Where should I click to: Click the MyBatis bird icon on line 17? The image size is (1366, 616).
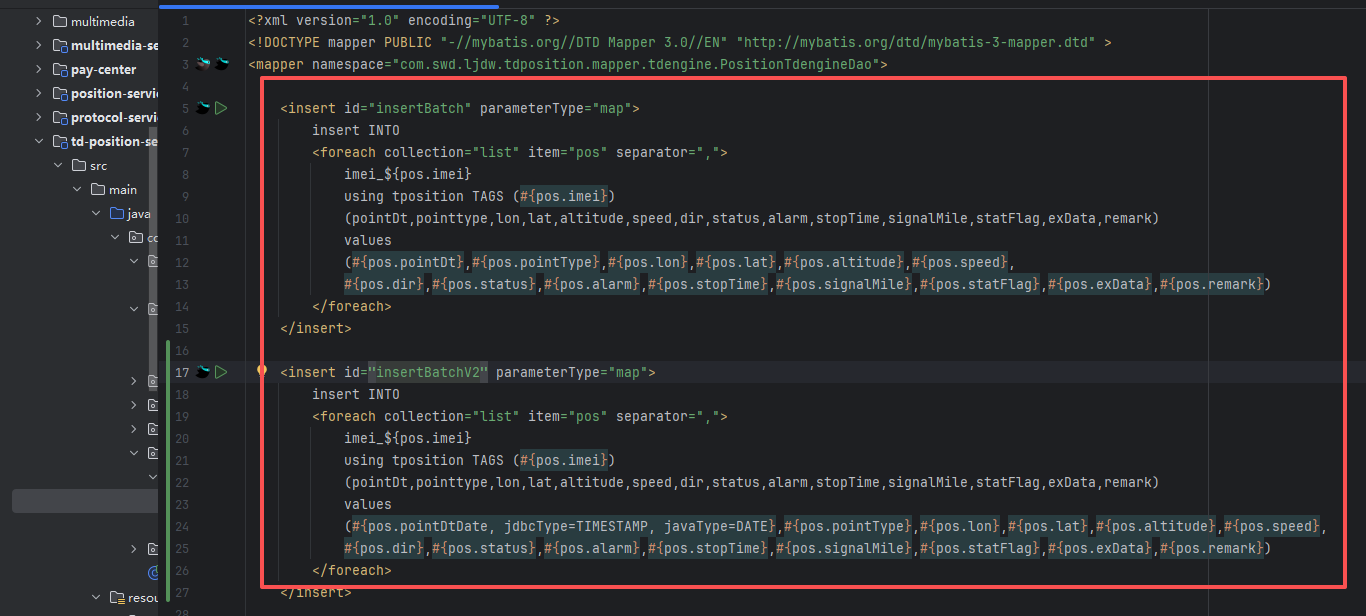coord(203,372)
